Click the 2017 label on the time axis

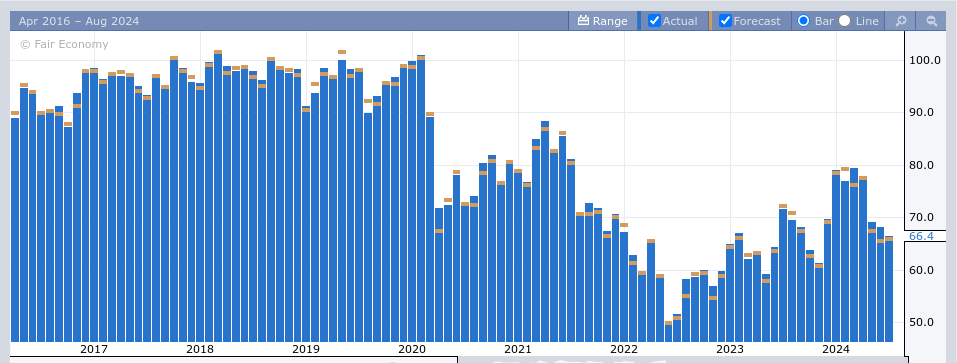(x=94, y=349)
